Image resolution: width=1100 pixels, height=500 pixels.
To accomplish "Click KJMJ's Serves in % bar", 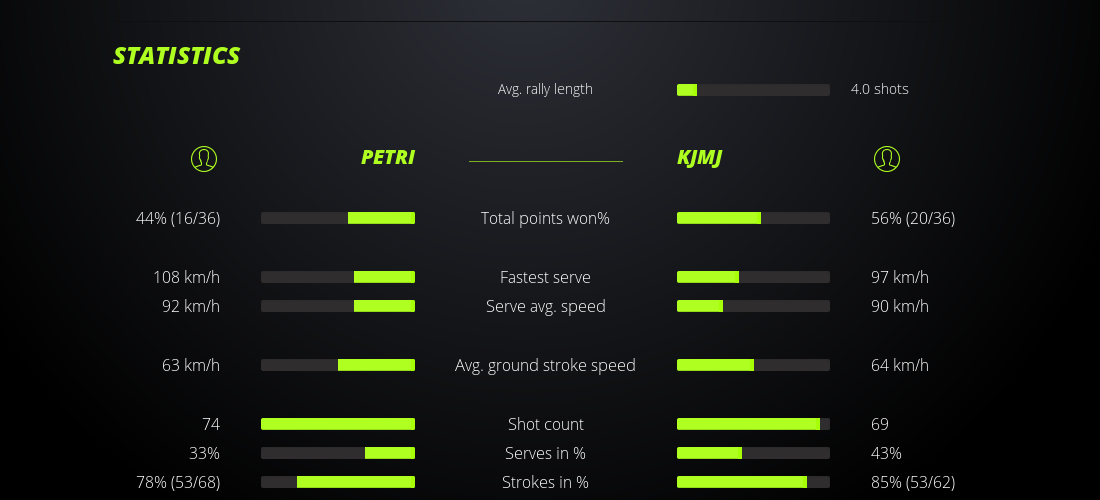I will [753, 453].
